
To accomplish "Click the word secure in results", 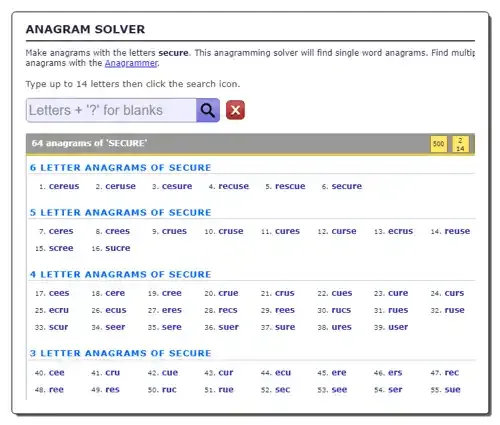I will [347, 186].
